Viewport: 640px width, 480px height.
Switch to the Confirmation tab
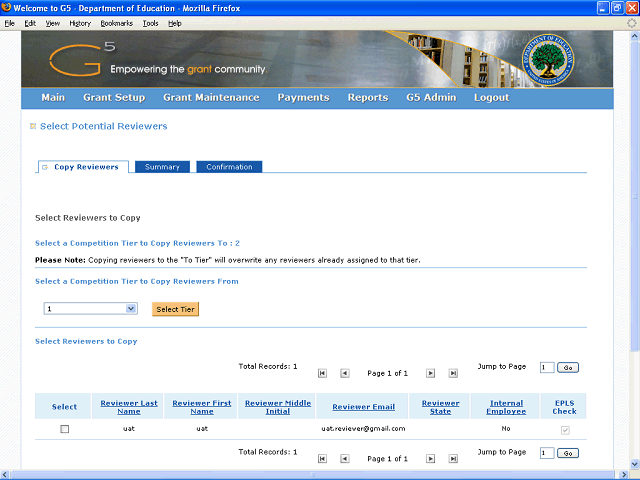229,167
